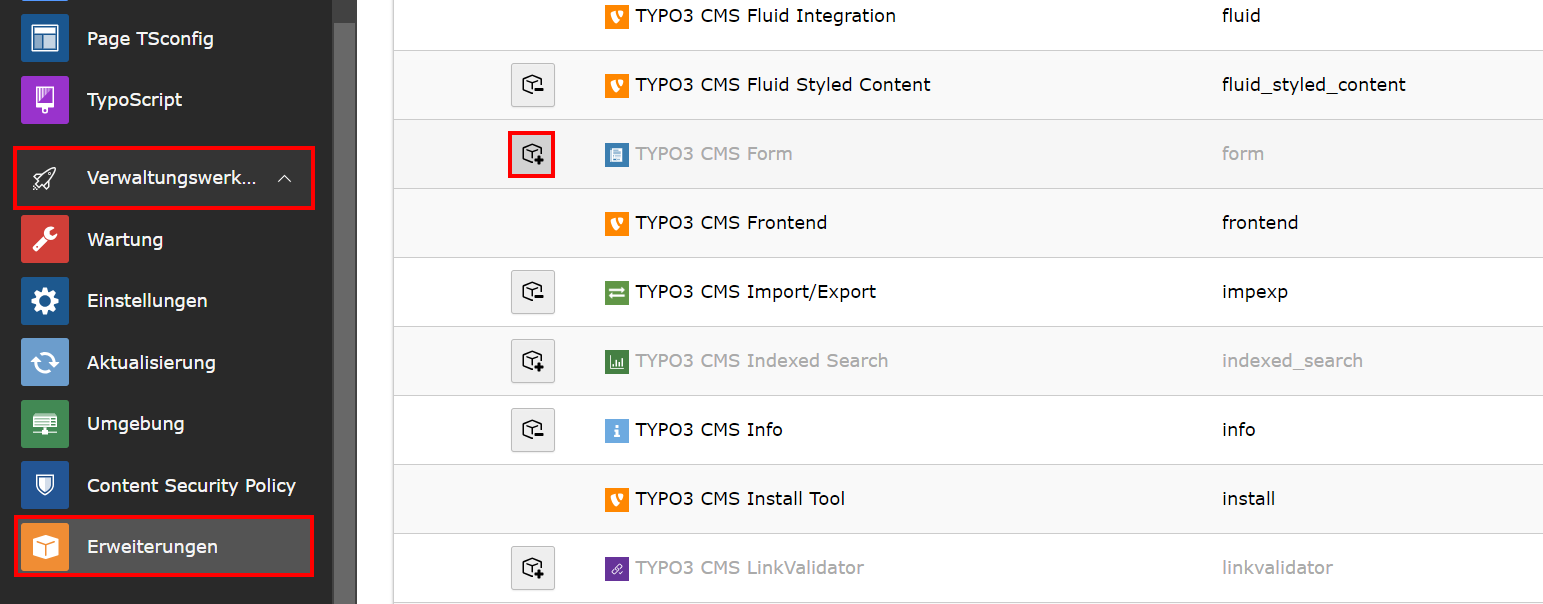Select the Erweiterungen menu entry

164,547
